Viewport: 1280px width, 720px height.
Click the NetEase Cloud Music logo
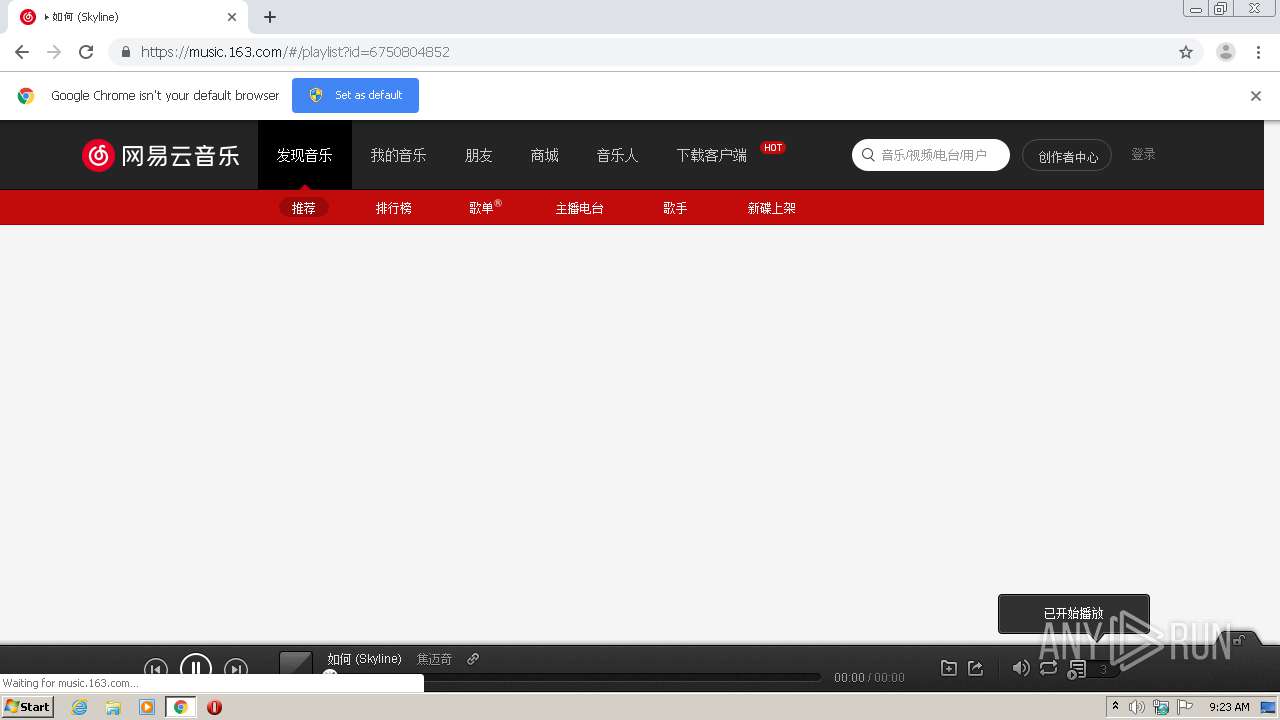coord(161,155)
